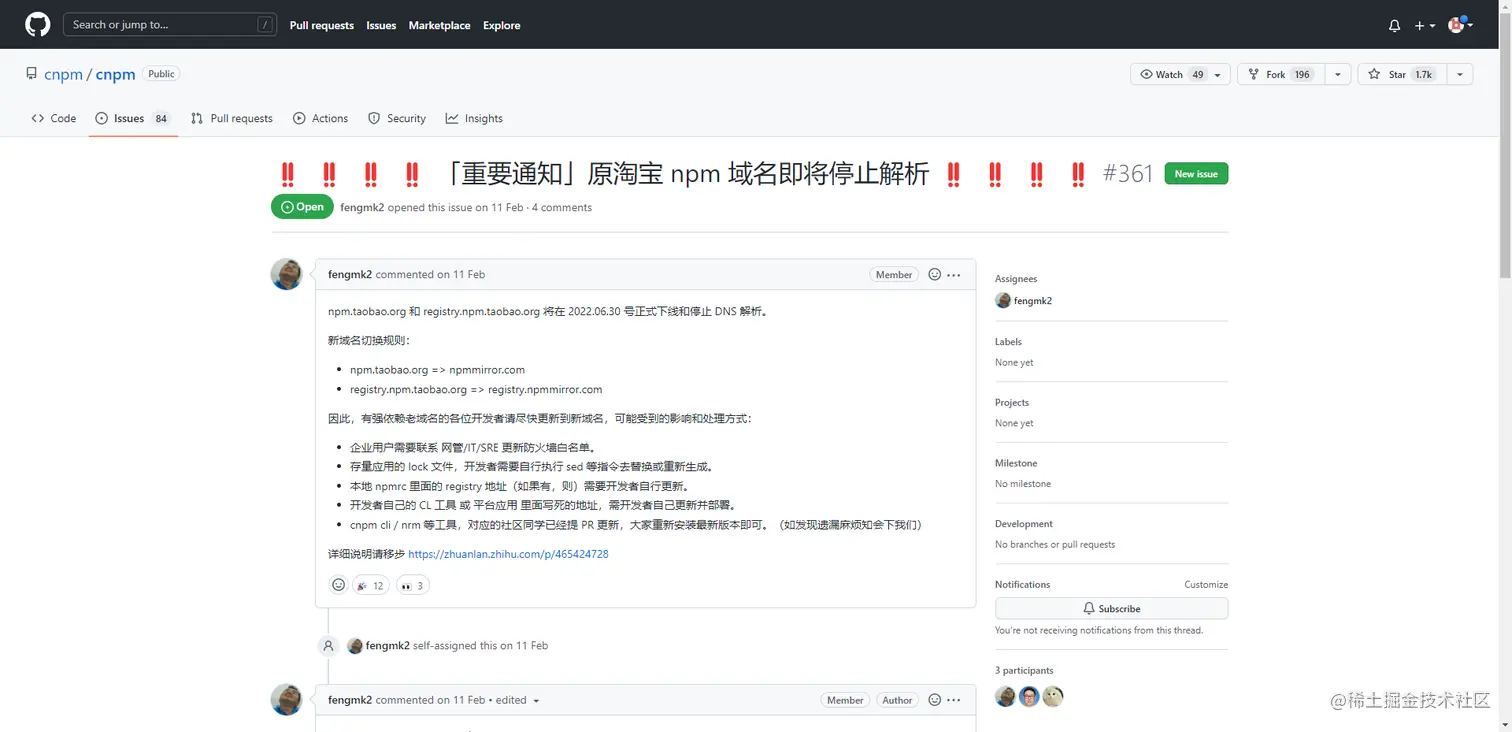The width and height of the screenshot is (1512, 732).
Task: Open assignee fengmk2 in the sidebar
Action: 1024,301
